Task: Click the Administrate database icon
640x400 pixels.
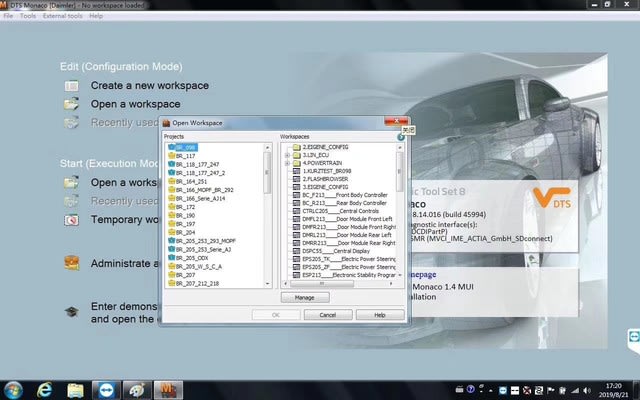Action: 72,263
